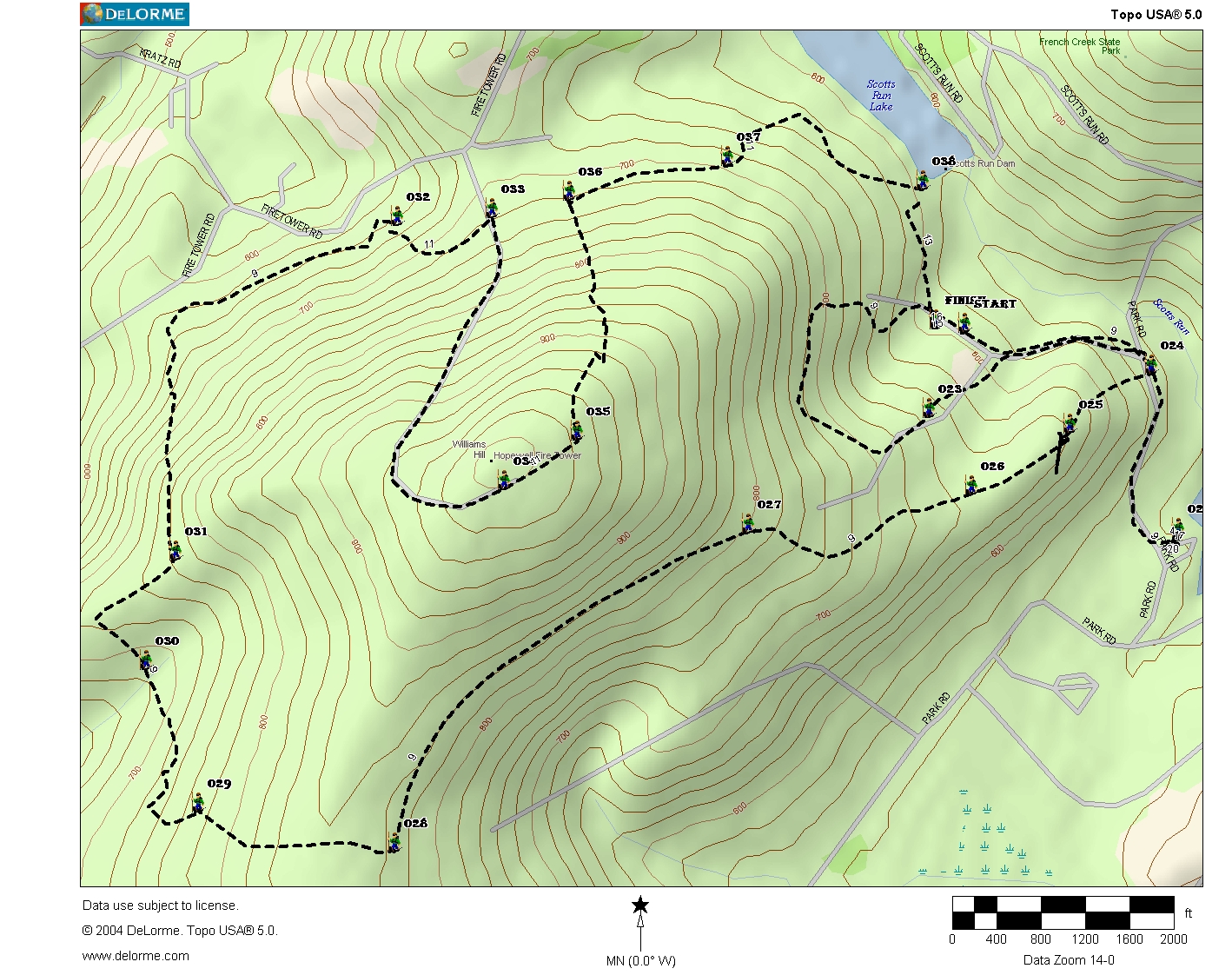
Task: Click the waypoint label 037
Action: coord(748,136)
